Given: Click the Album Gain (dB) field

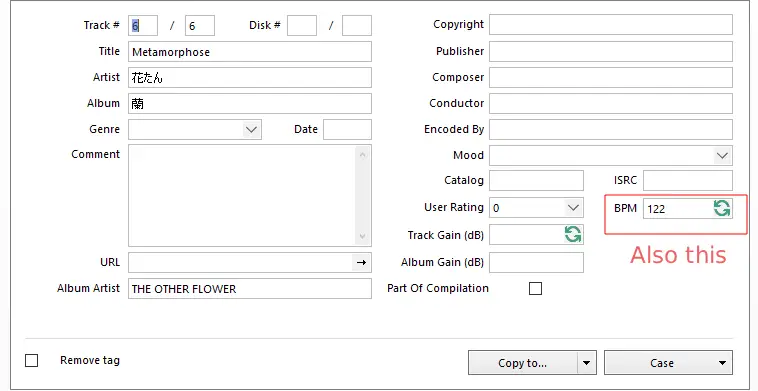Looking at the screenshot, I should pyautogui.click(x=536, y=262).
